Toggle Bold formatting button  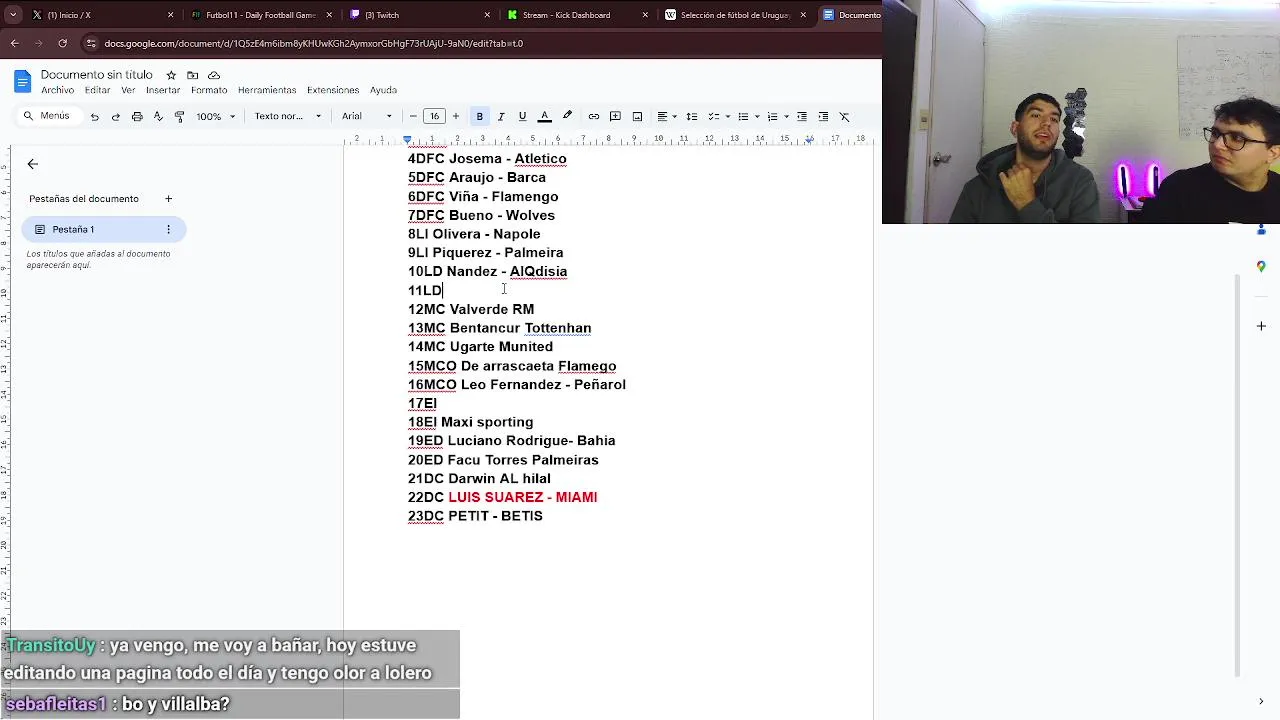(480, 117)
